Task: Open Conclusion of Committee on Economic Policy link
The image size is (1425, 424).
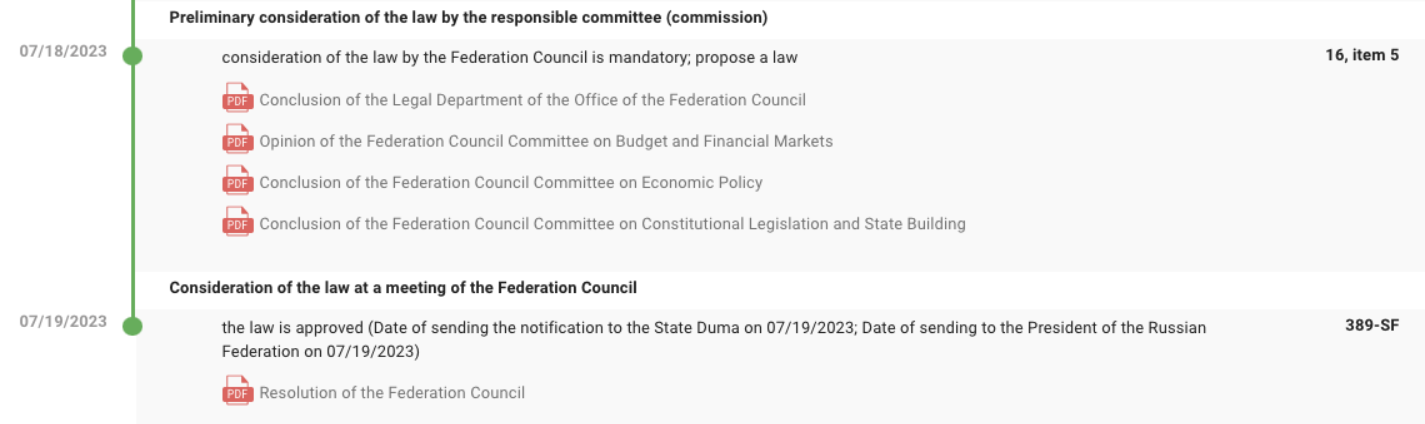Action: 510,183
